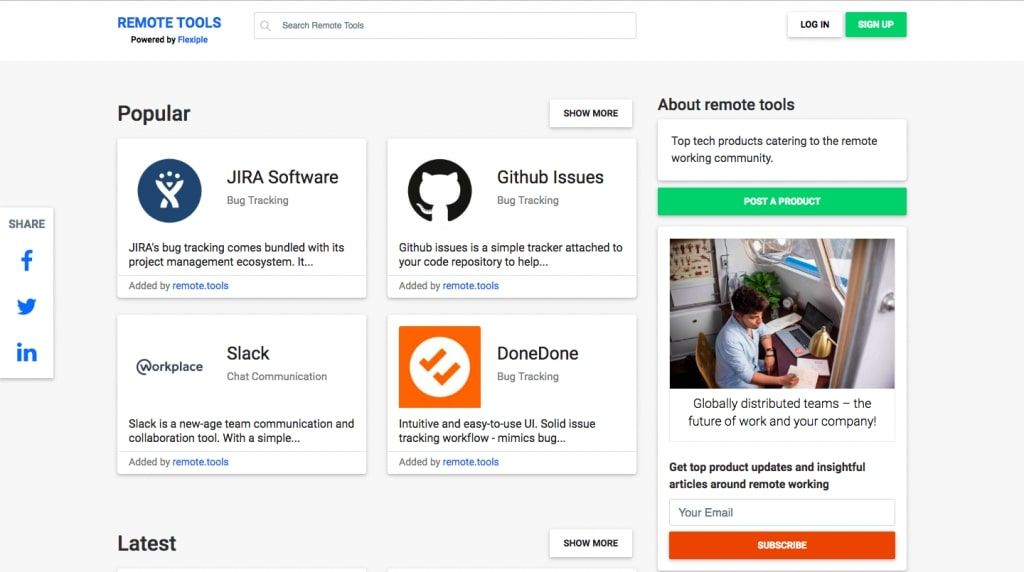Select Bug Tracking label under JIRA Software
The height and width of the screenshot is (572, 1024).
coord(257,200)
